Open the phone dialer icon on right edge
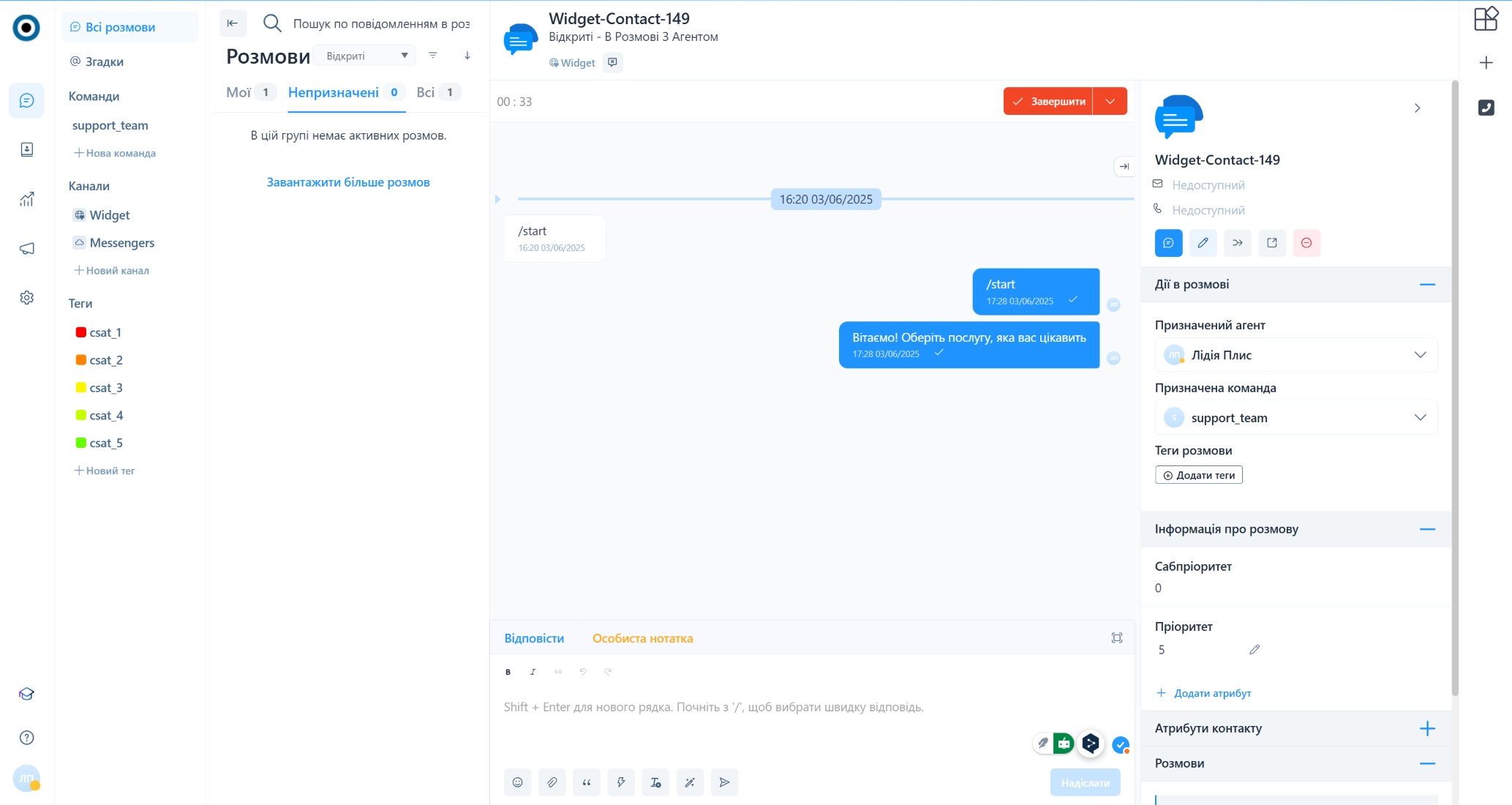Screen dimensions: 1512x805 pyautogui.click(x=1486, y=108)
